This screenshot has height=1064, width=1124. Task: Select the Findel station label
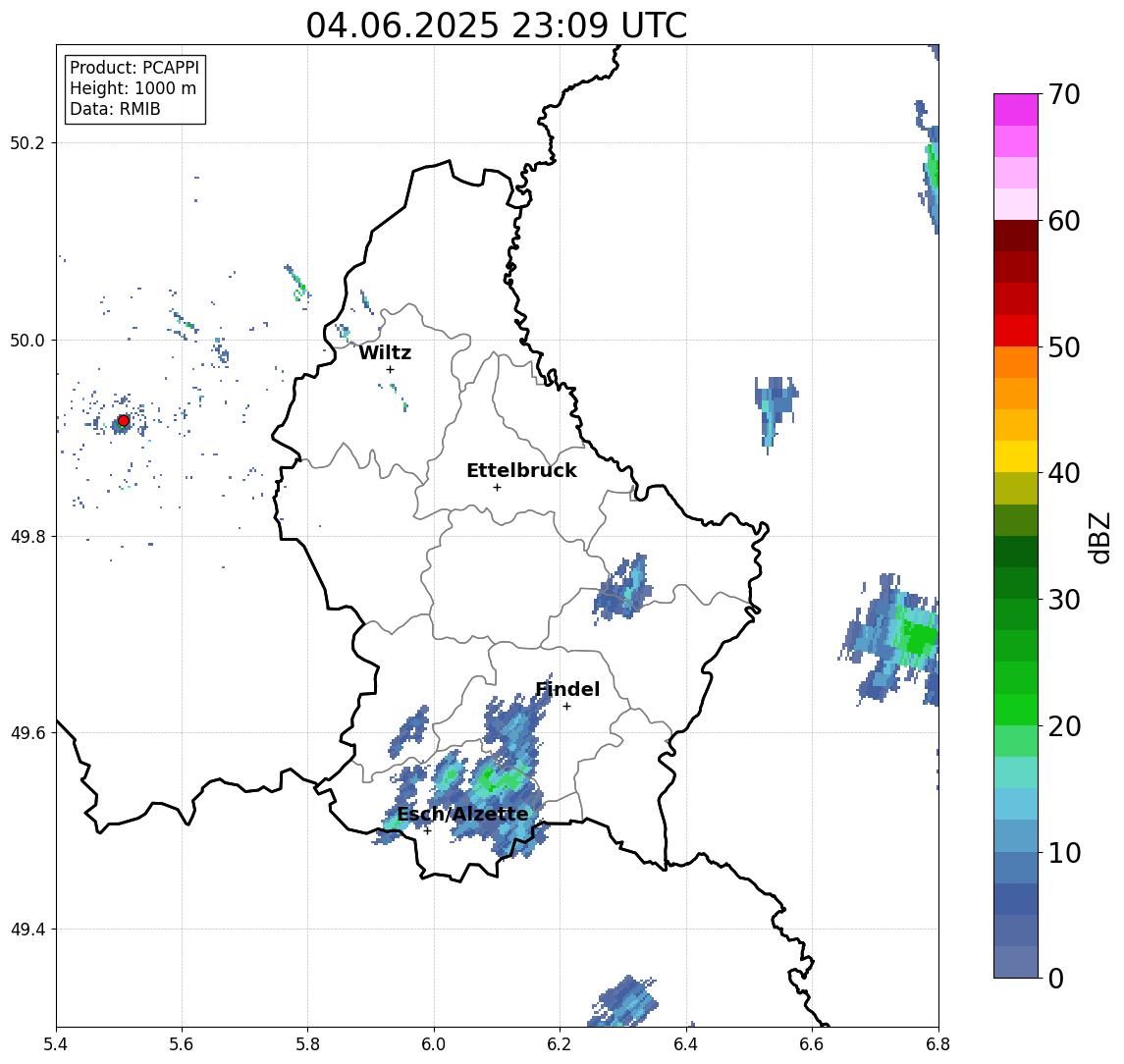click(x=567, y=689)
